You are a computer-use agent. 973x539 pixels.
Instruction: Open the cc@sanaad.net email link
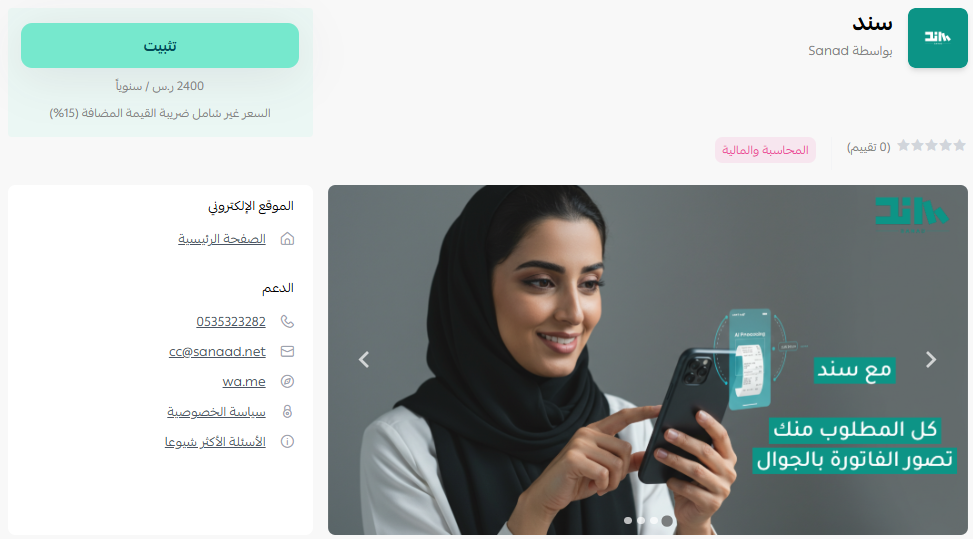(x=217, y=352)
